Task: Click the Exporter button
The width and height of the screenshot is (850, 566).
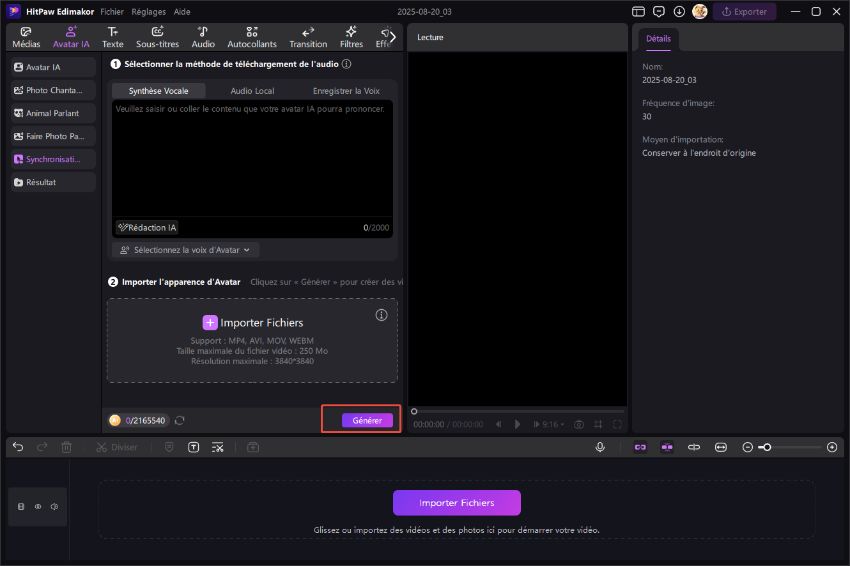Action: click(744, 11)
